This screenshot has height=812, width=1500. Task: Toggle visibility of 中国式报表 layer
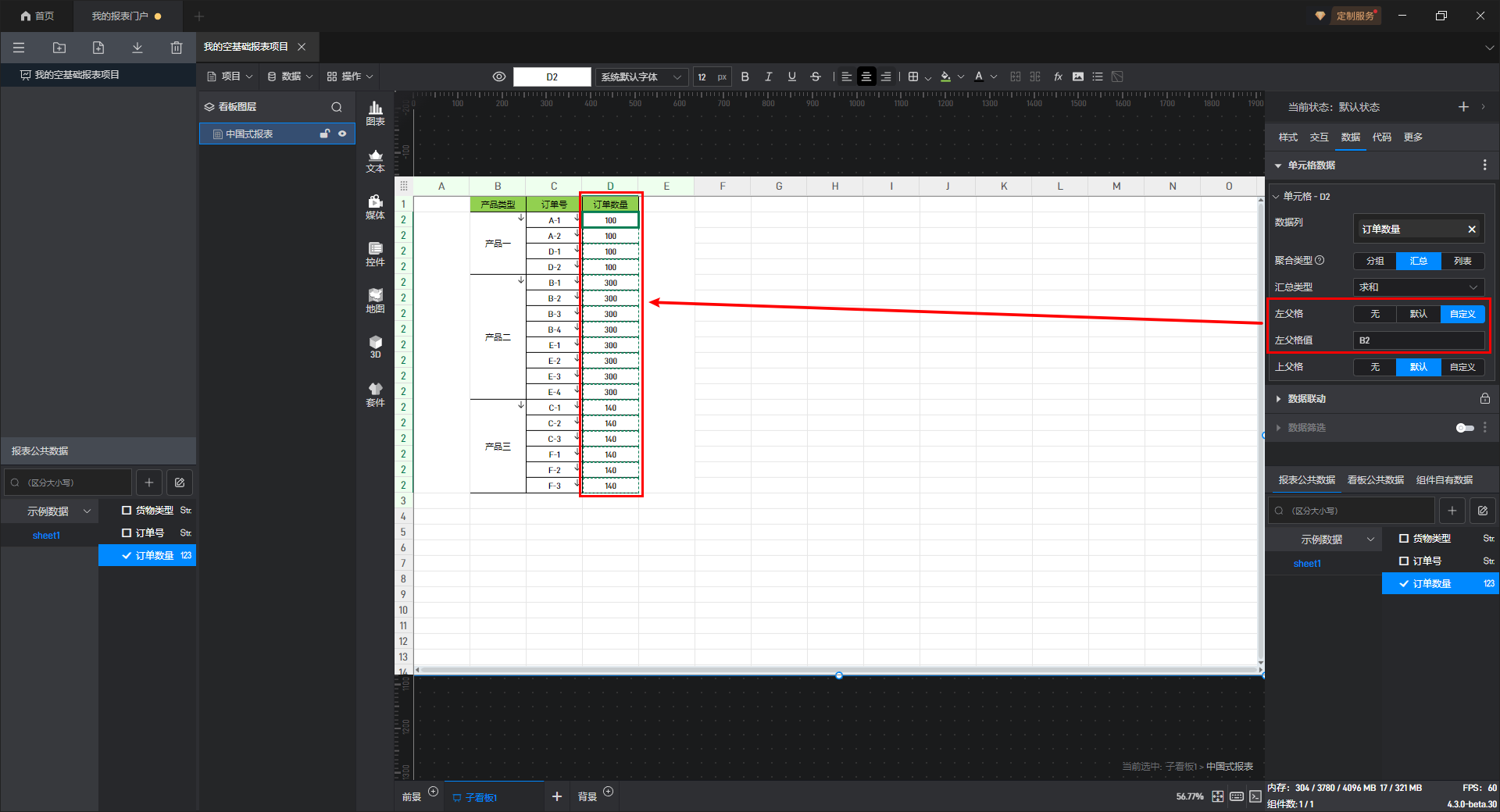342,134
